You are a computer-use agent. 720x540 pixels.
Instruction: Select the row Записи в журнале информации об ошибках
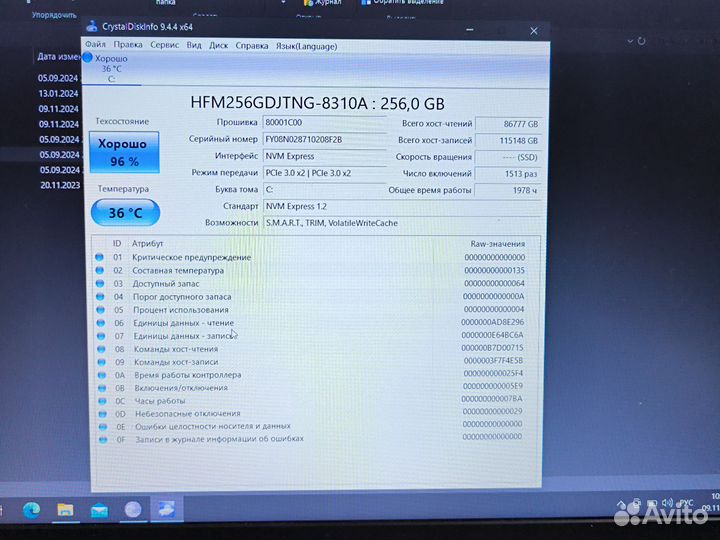310,439
